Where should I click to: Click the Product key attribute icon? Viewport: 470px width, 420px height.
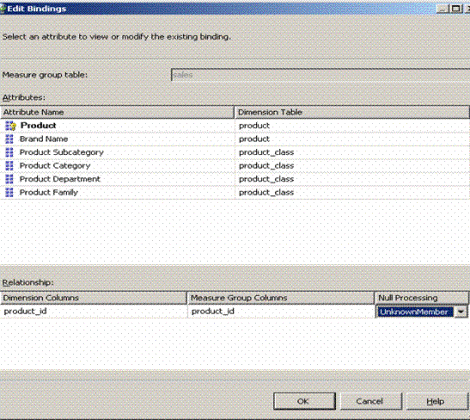[x=10, y=126]
